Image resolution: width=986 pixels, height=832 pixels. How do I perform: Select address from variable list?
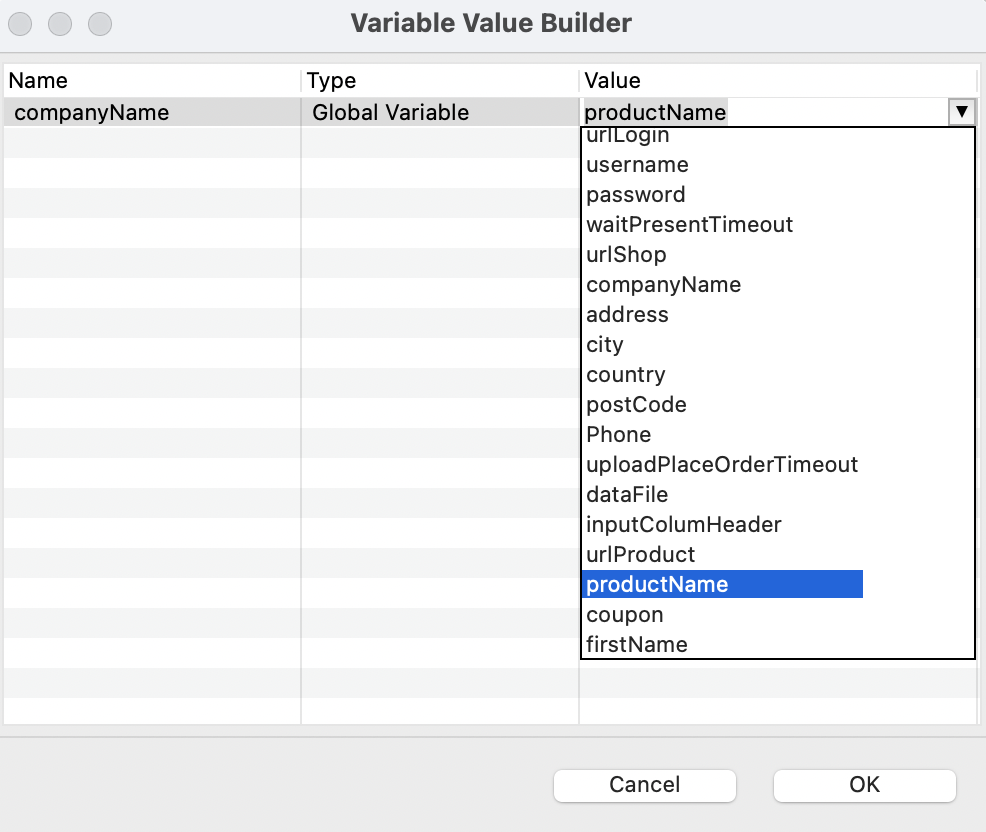tap(627, 314)
